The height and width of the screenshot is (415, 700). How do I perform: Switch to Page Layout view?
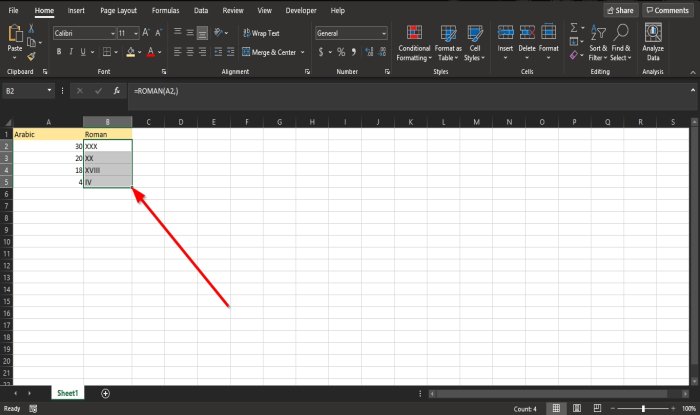coord(577,408)
